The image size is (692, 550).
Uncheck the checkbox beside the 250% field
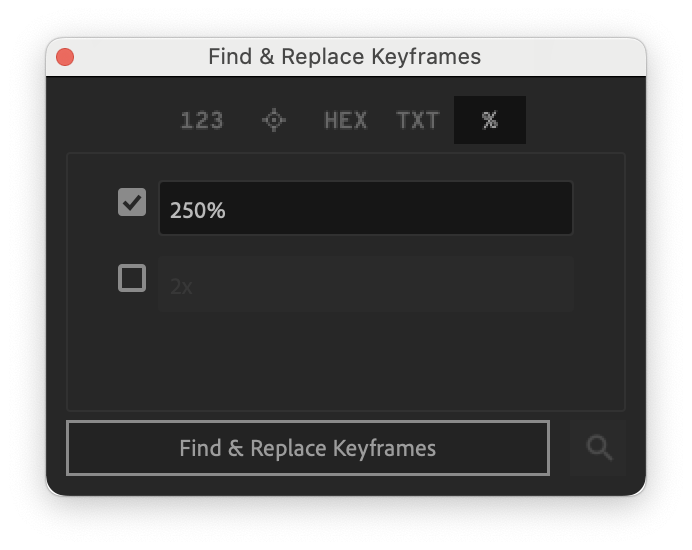[x=132, y=202]
